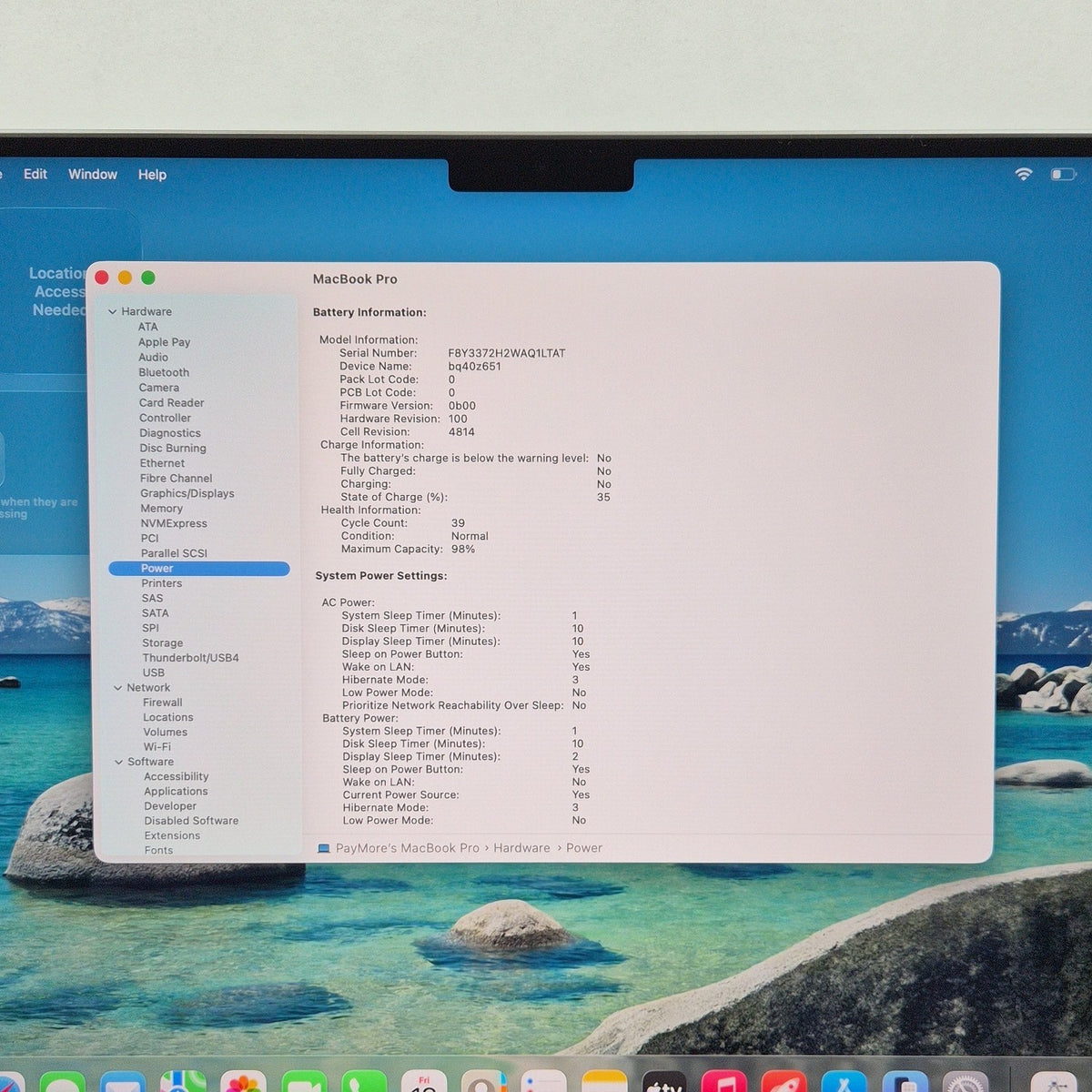This screenshot has height=1092, width=1092.
Task: Select Apple Pay in the sidebar
Action: 164,342
